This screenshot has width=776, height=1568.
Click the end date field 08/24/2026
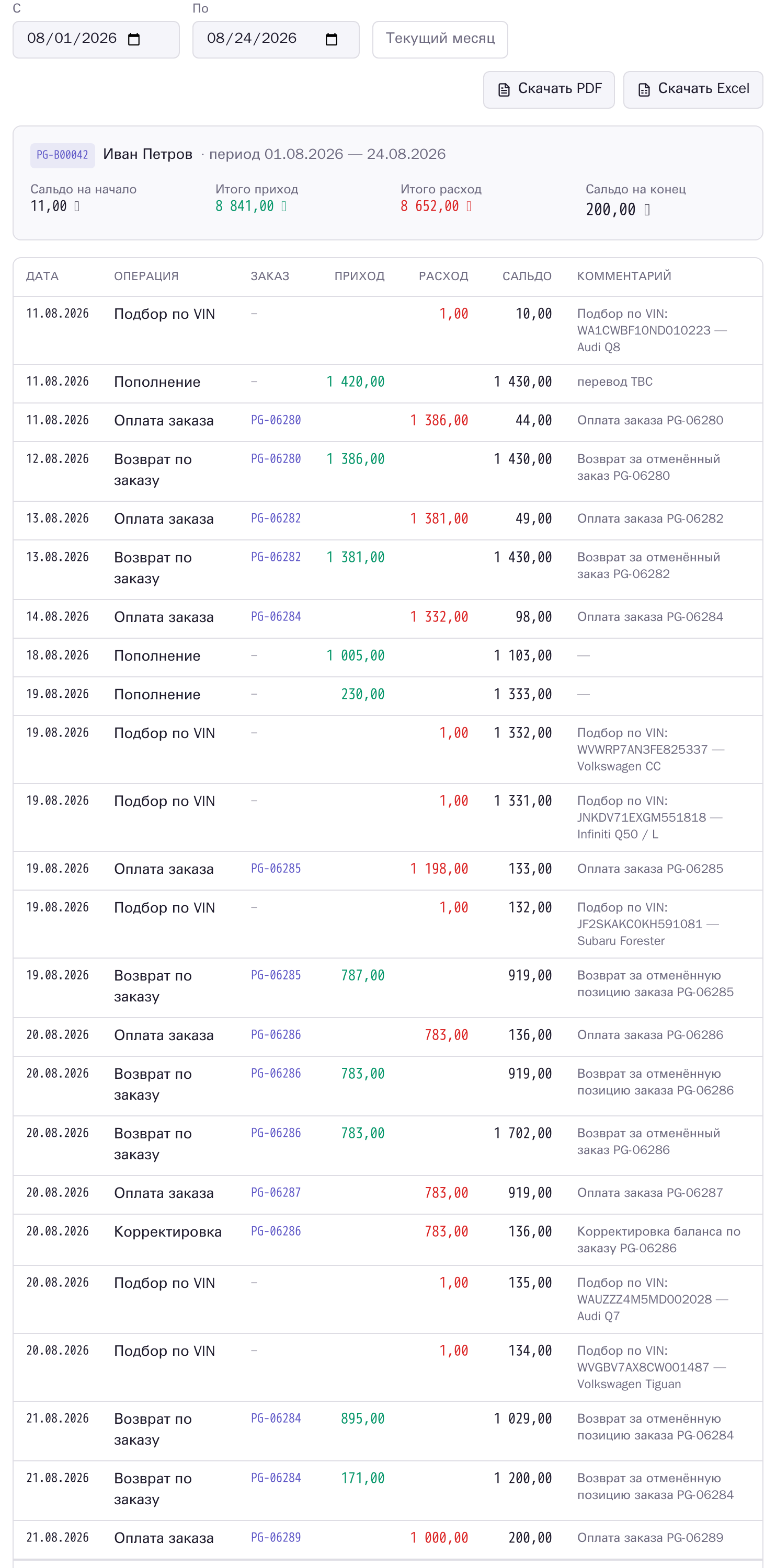tap(276, 40)
